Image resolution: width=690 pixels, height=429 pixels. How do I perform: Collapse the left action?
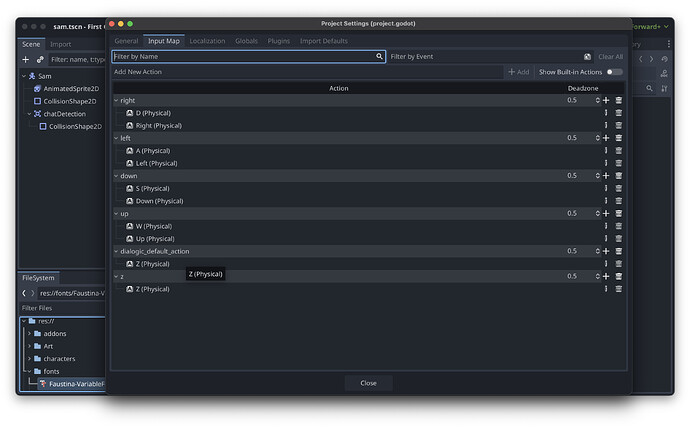coord(116,138)
